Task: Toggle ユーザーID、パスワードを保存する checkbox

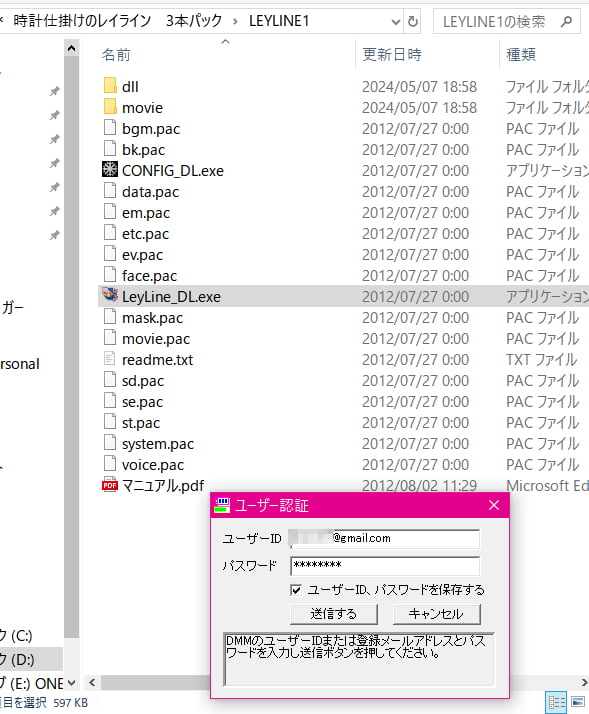Action: [x=296, y=590]
